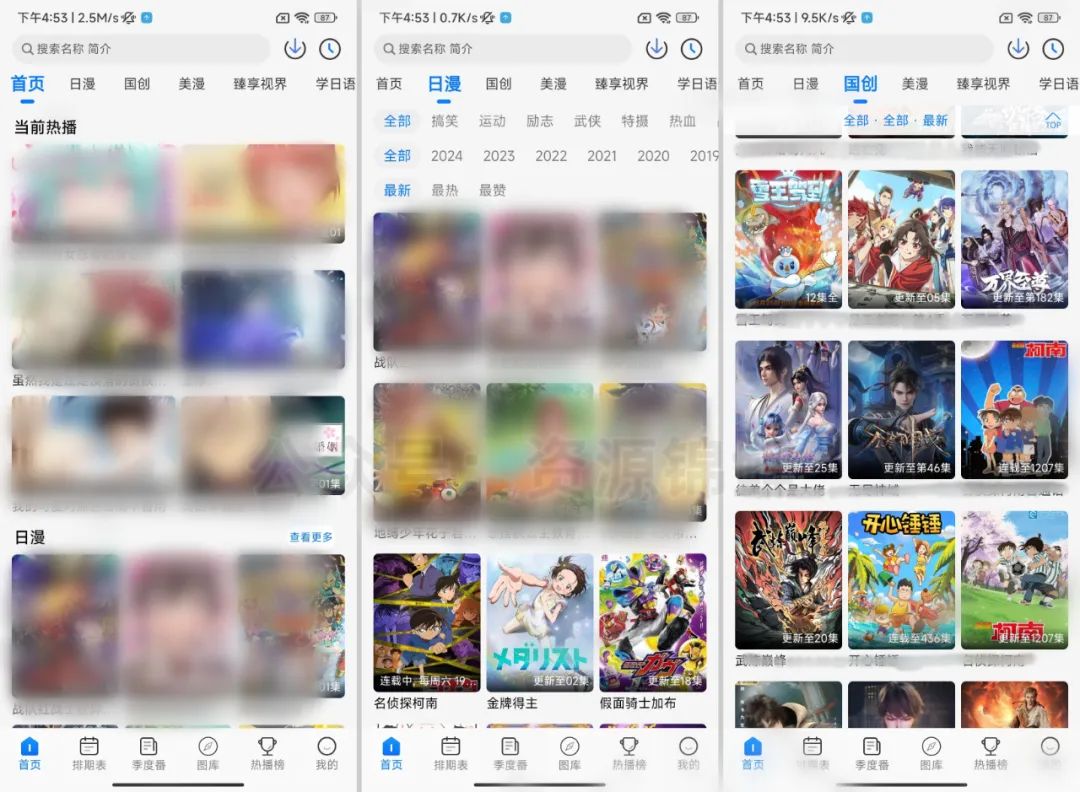Tap 查看更多 link in 日漫 section
This screenshot has width=1080, height=792.
point(311,537)
